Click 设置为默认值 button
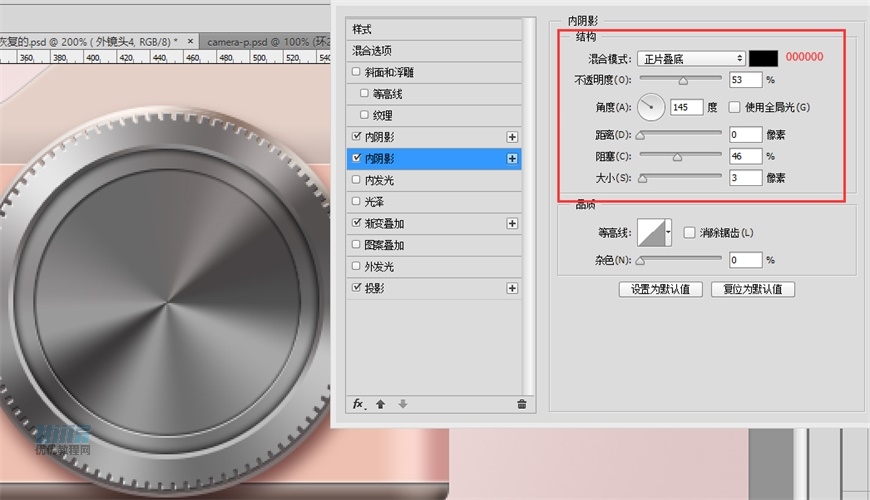This screenshot has width=870, height=500. 660,289
